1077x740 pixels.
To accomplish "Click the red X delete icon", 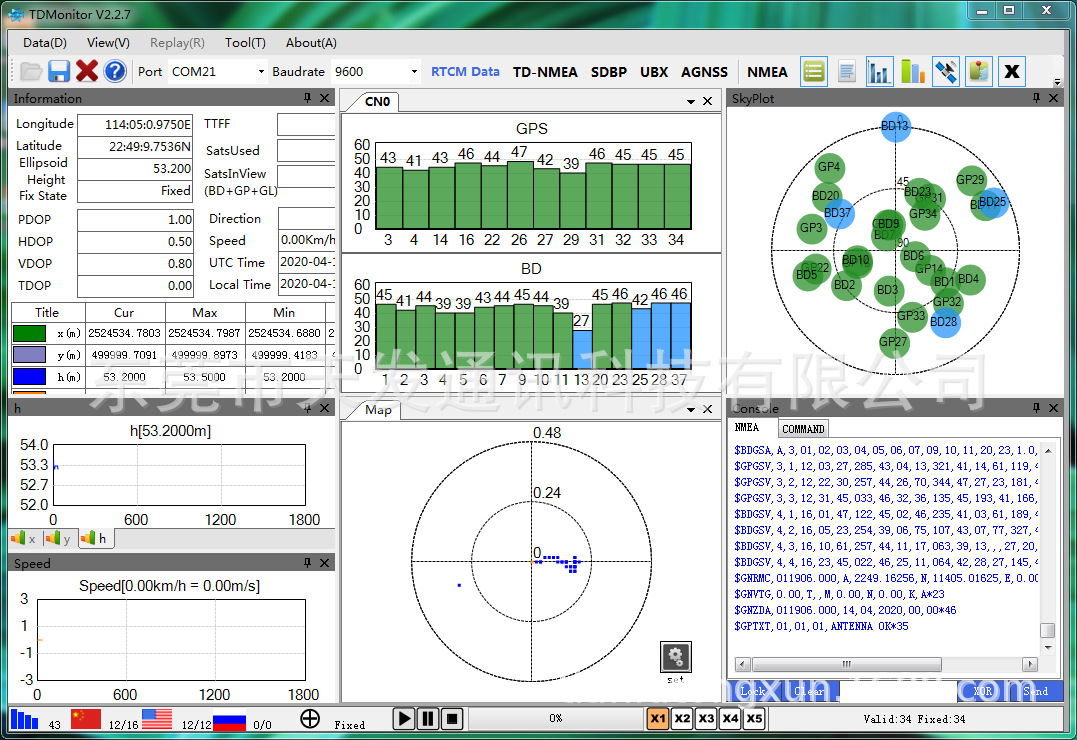I will tap(87, 71).
